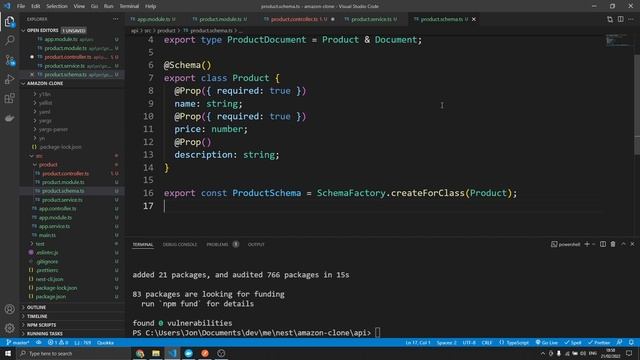Kill terminal with the trash icon
This screenshot has height=360, width=640.
[x=613, y=244]
